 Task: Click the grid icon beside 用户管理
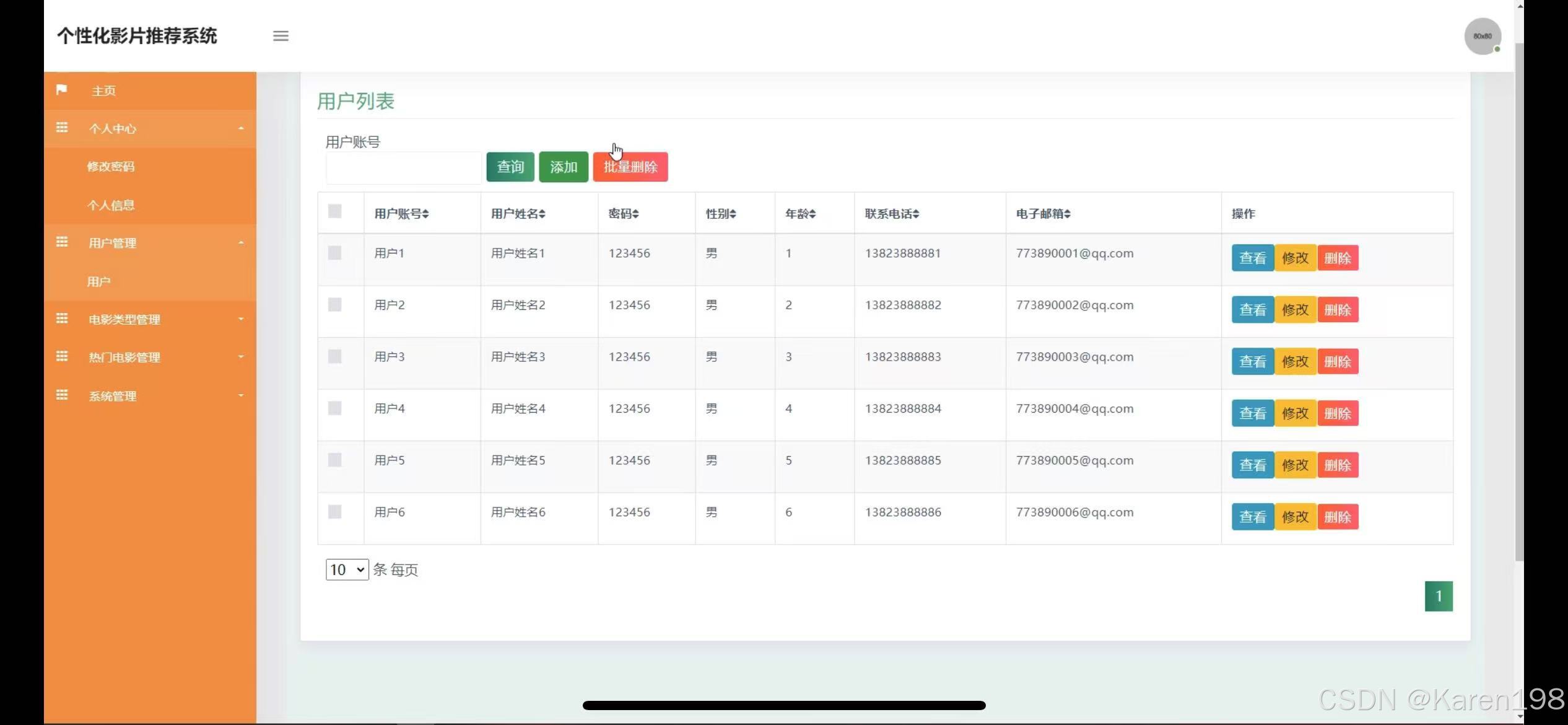pyautogui.click(x=62, y=242)
